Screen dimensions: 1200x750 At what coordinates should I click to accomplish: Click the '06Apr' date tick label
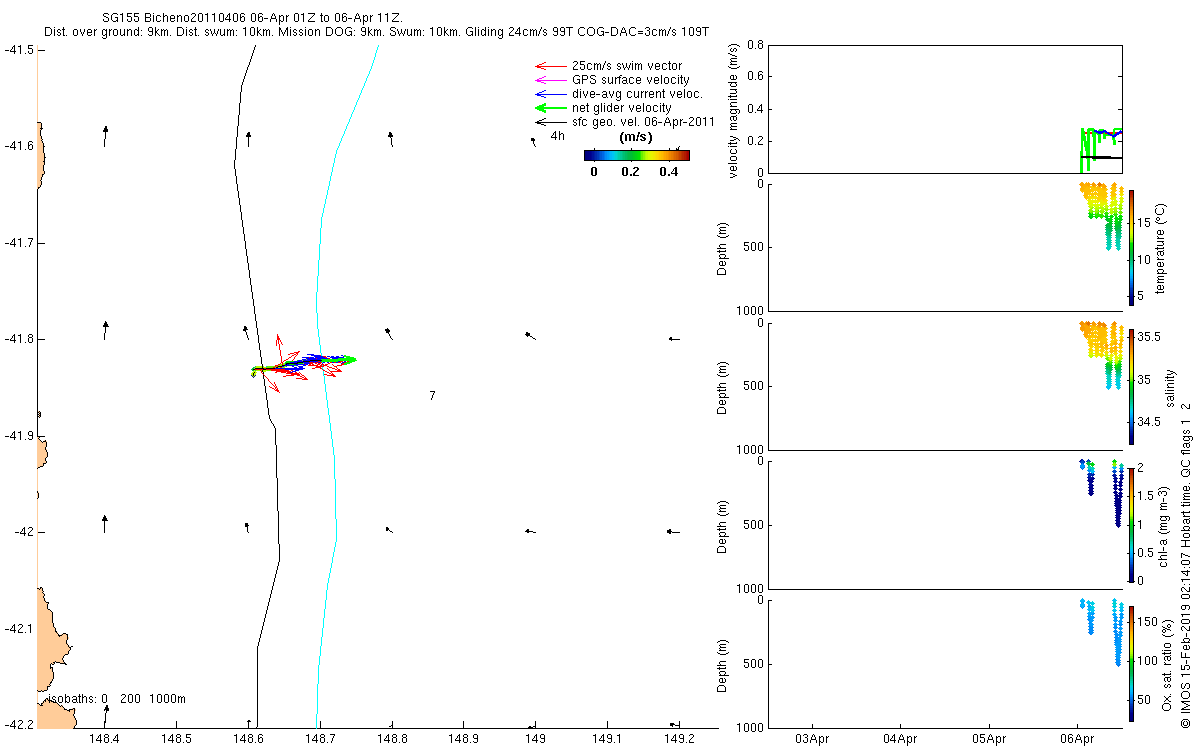(x=1078, y=740)
